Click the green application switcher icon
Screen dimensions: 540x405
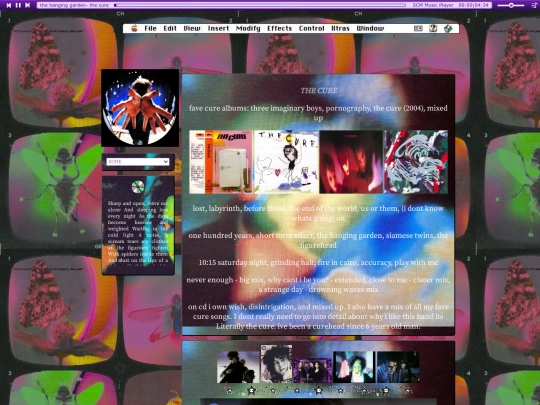(448, 29)
